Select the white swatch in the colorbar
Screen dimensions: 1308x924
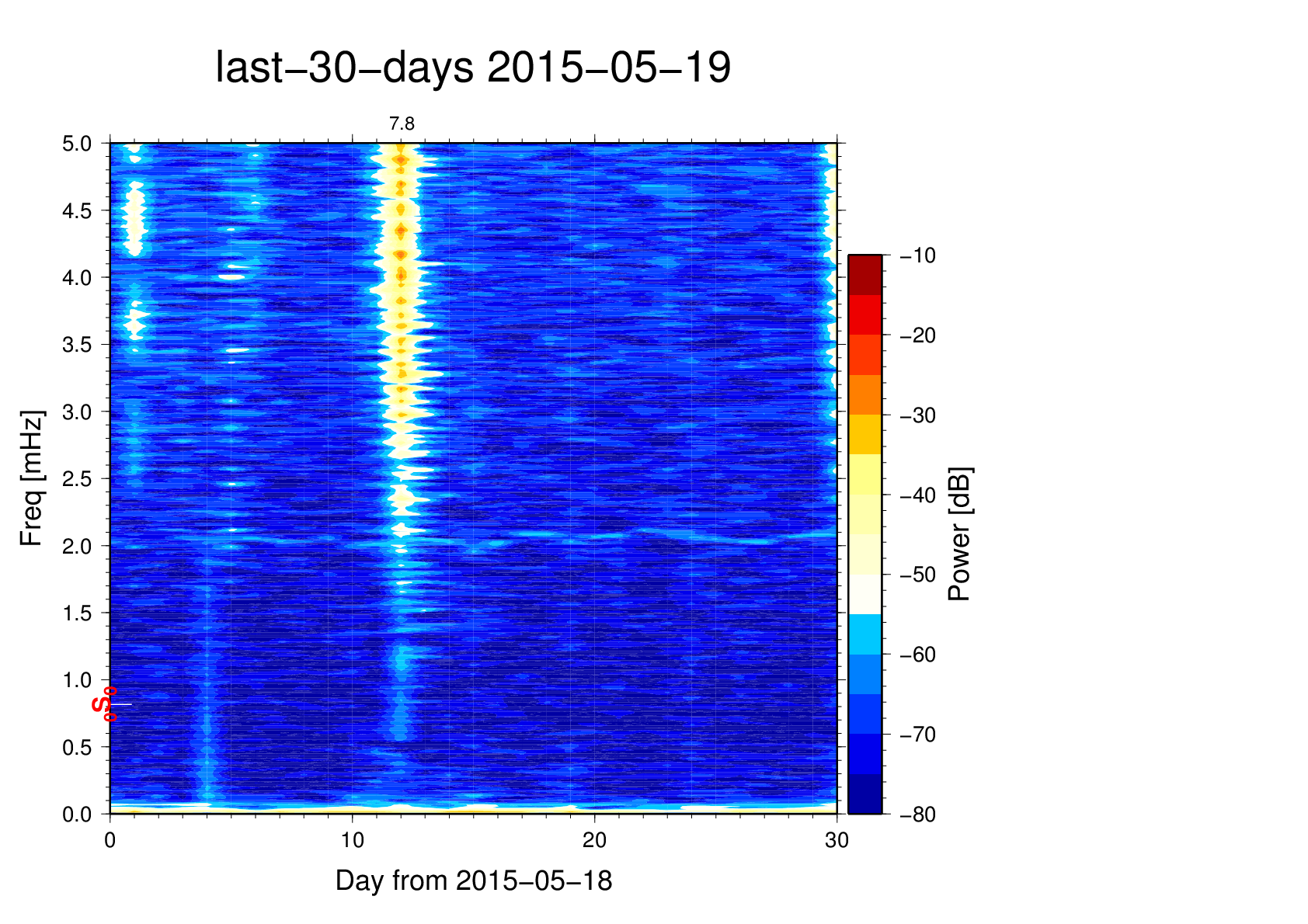pos(864,594)
